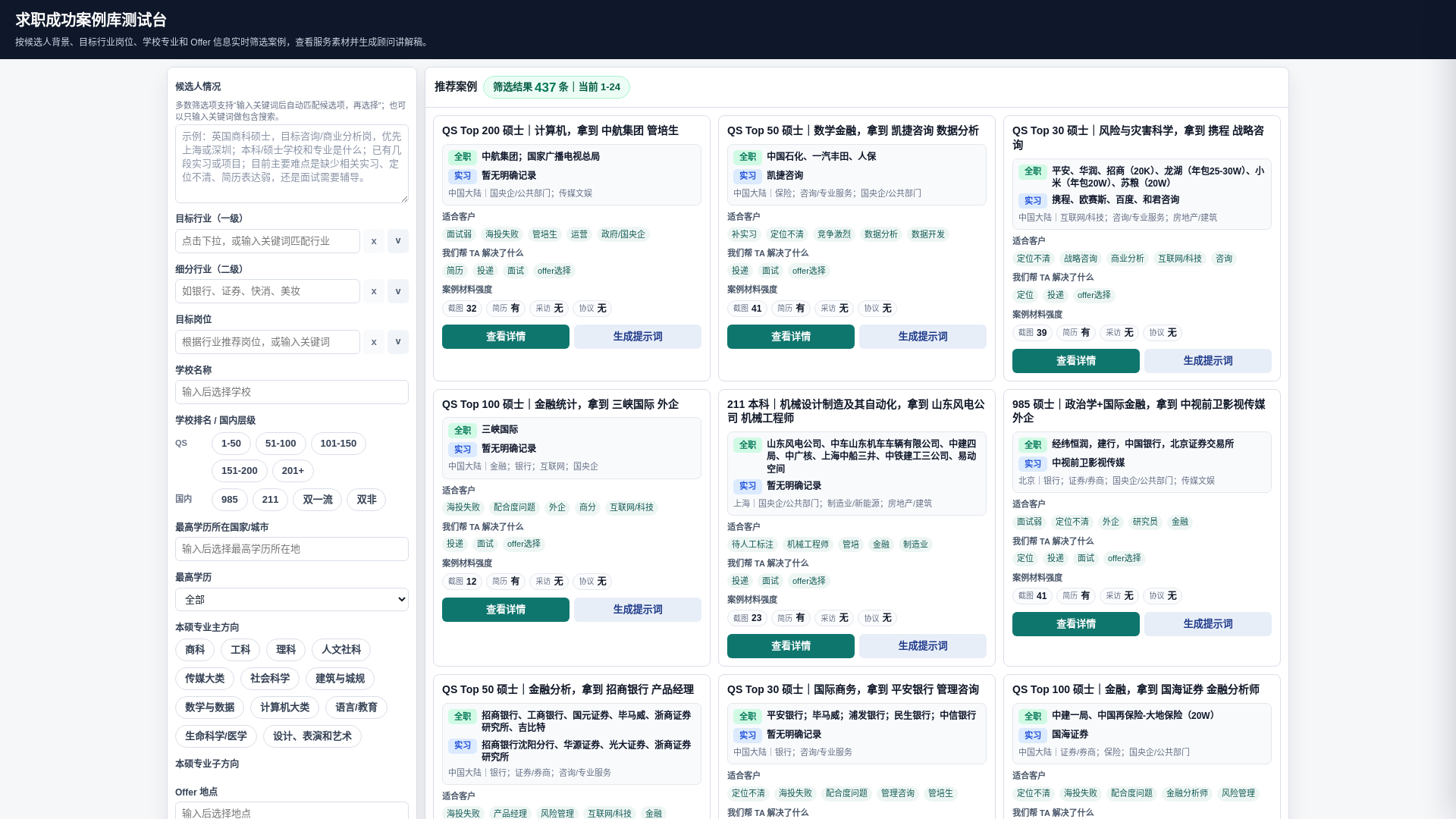Expand the 目标行业（一级） dropdown arrow

(398, 241)
